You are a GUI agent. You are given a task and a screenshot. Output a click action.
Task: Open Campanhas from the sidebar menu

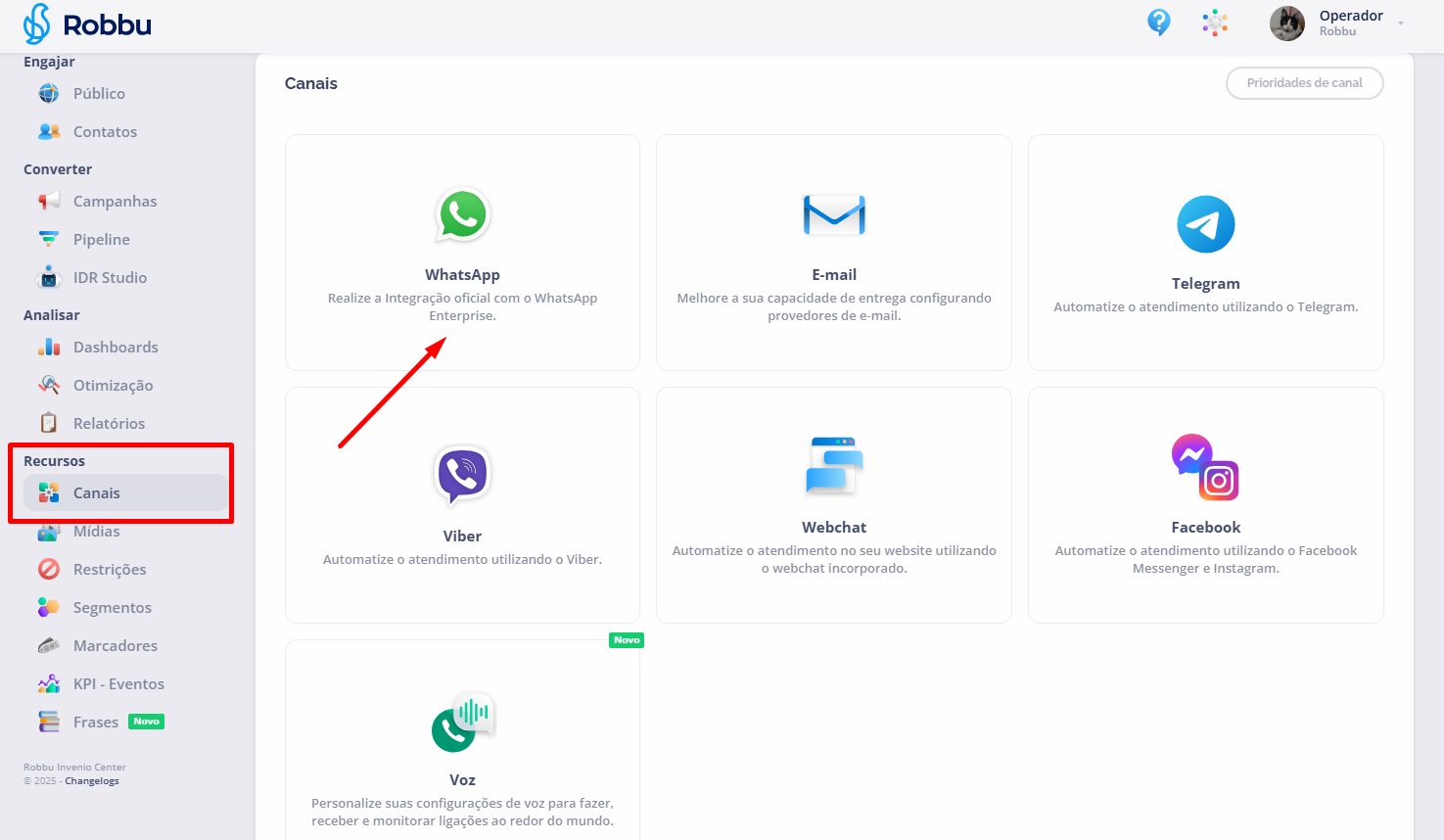[115, 202]
